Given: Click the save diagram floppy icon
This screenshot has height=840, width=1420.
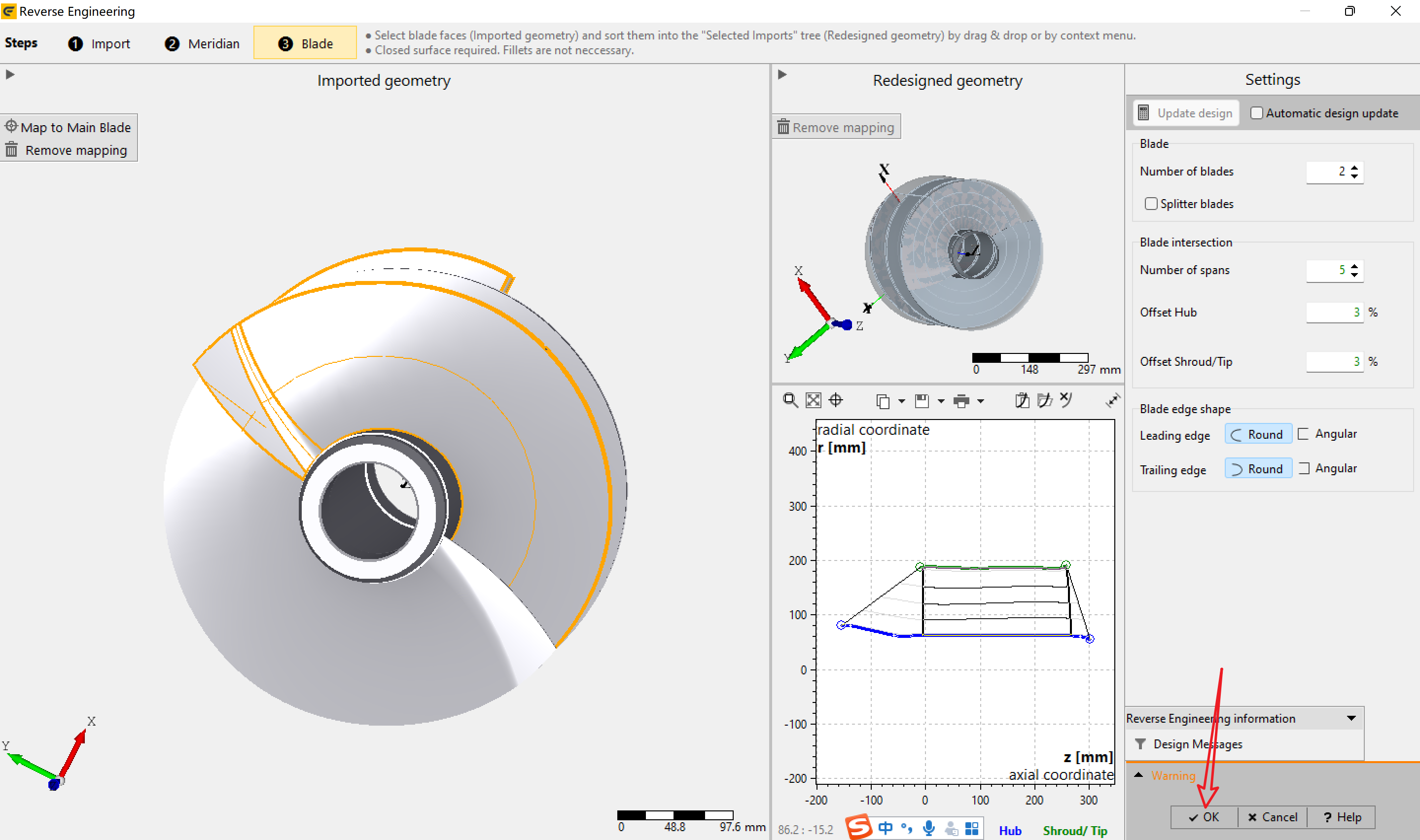Looking at the screenshot, I should (922, 401).
